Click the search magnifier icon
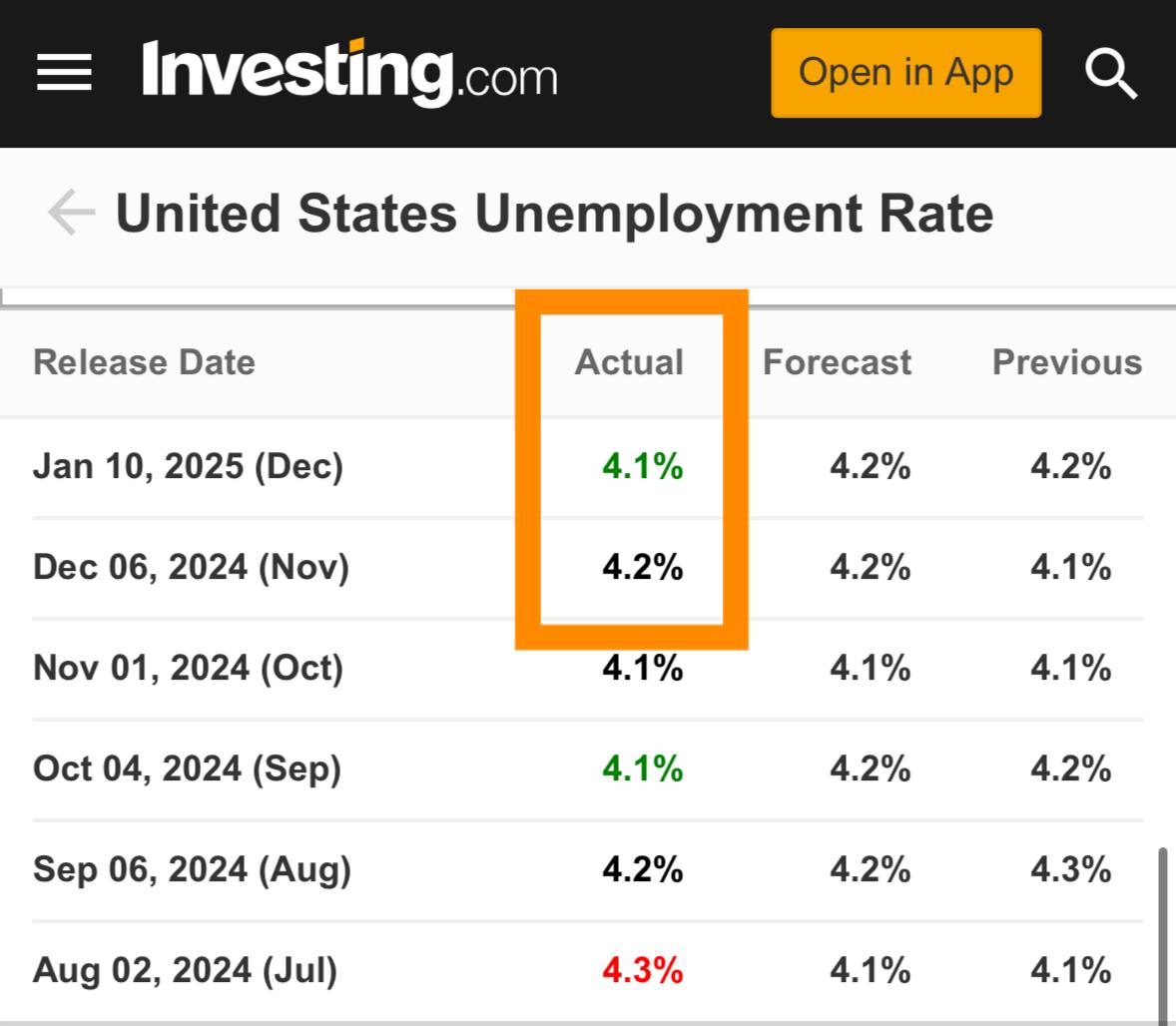The width and height of the screenshot is (1176, 1026). 1110,74
